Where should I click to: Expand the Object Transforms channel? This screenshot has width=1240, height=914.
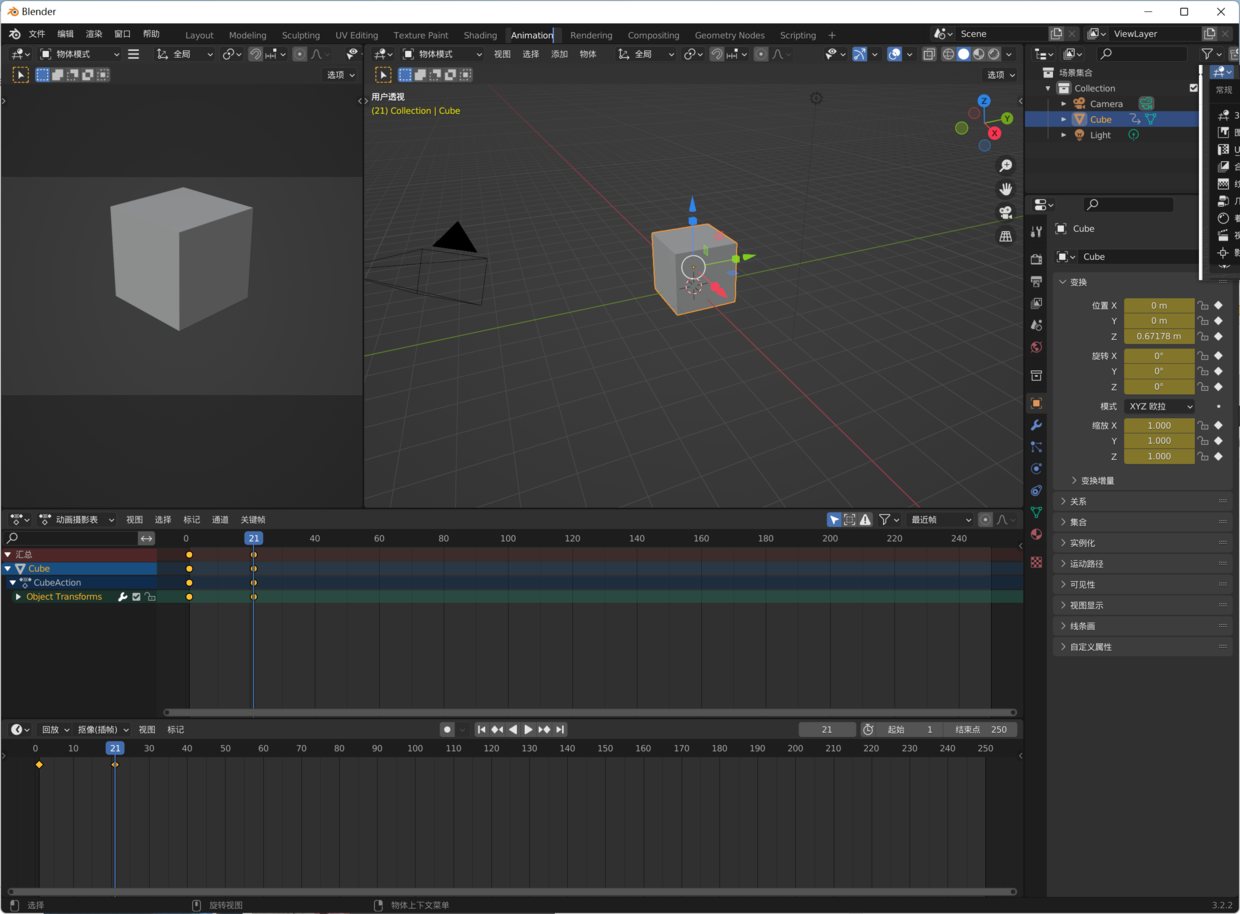coord(18,596)
